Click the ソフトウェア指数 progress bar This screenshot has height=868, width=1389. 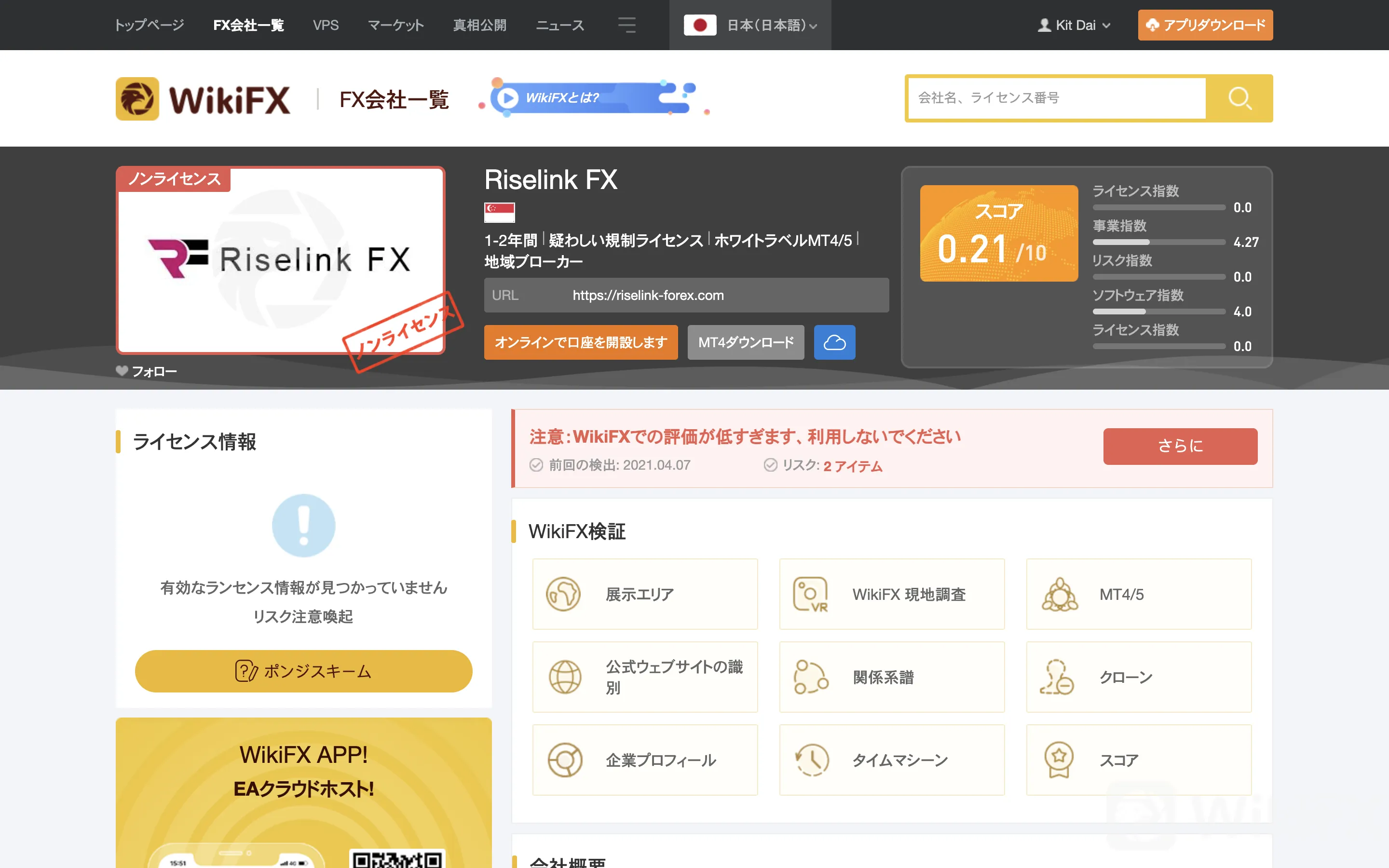[x=1159, y=312]
